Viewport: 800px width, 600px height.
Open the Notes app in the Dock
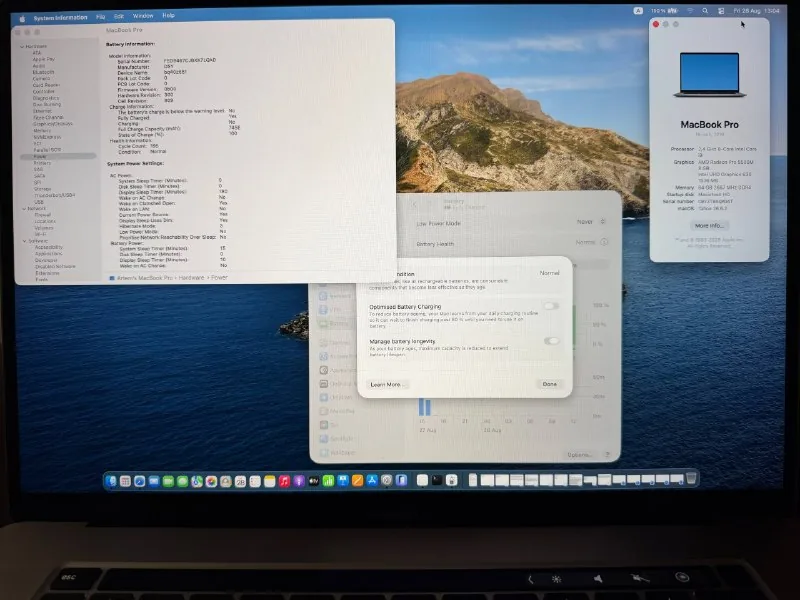pos(269,481)
